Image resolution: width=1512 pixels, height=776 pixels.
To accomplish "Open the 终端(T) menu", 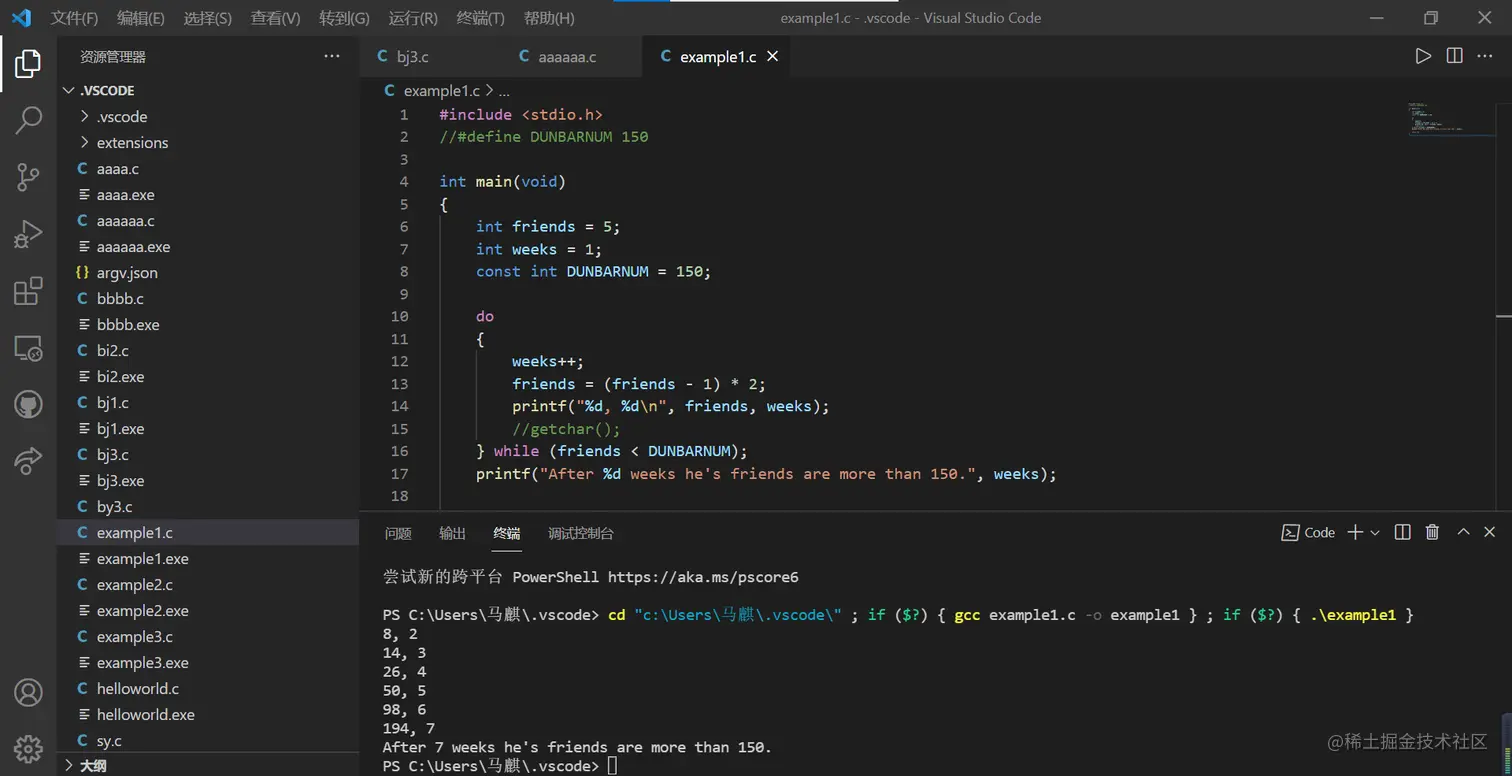I will click(481, 18).
